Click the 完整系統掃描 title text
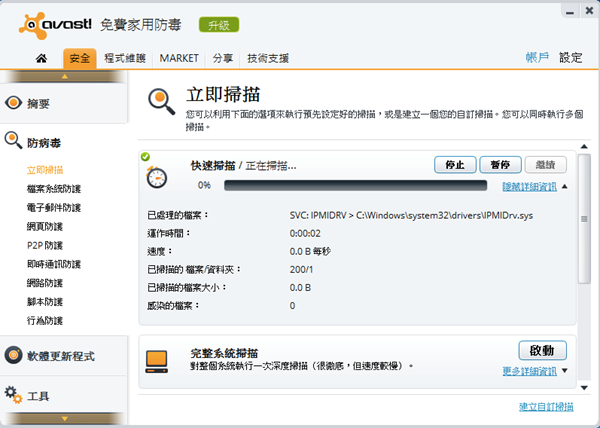The height and width of the screenshot is (428, 600). click(224, 353)
